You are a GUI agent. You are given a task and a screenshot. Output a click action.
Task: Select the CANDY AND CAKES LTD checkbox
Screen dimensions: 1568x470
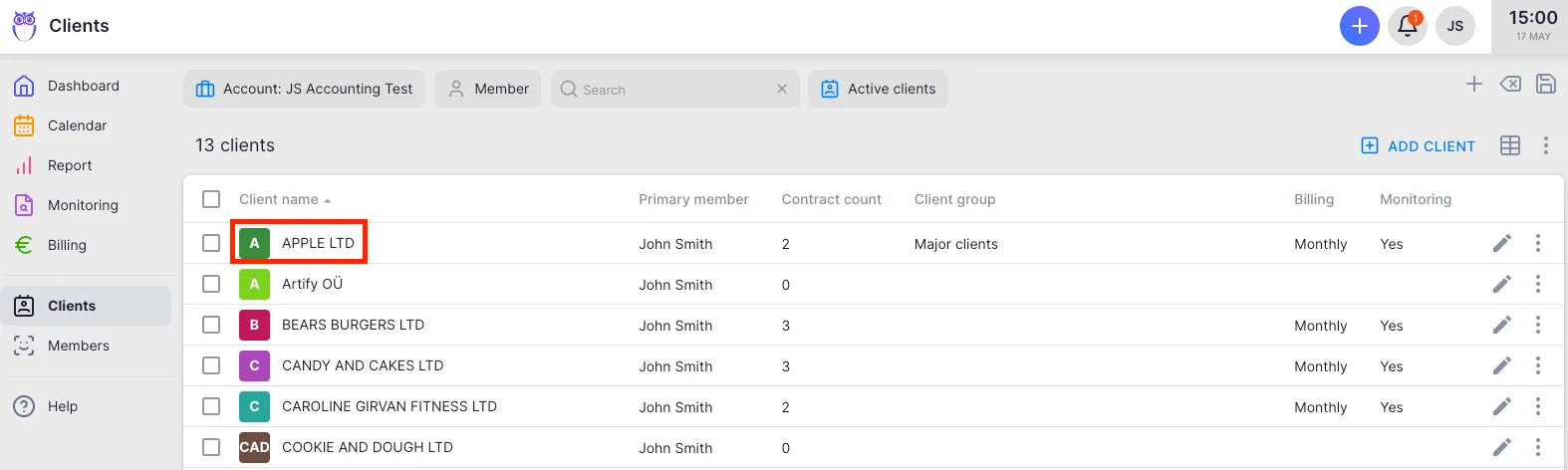[x=211, y=365]
